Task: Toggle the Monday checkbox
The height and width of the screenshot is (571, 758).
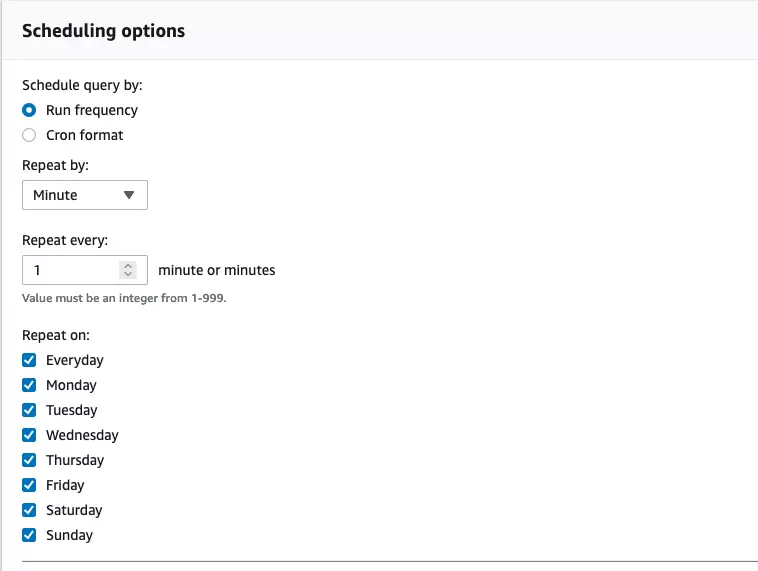Action: coord(29,385)
